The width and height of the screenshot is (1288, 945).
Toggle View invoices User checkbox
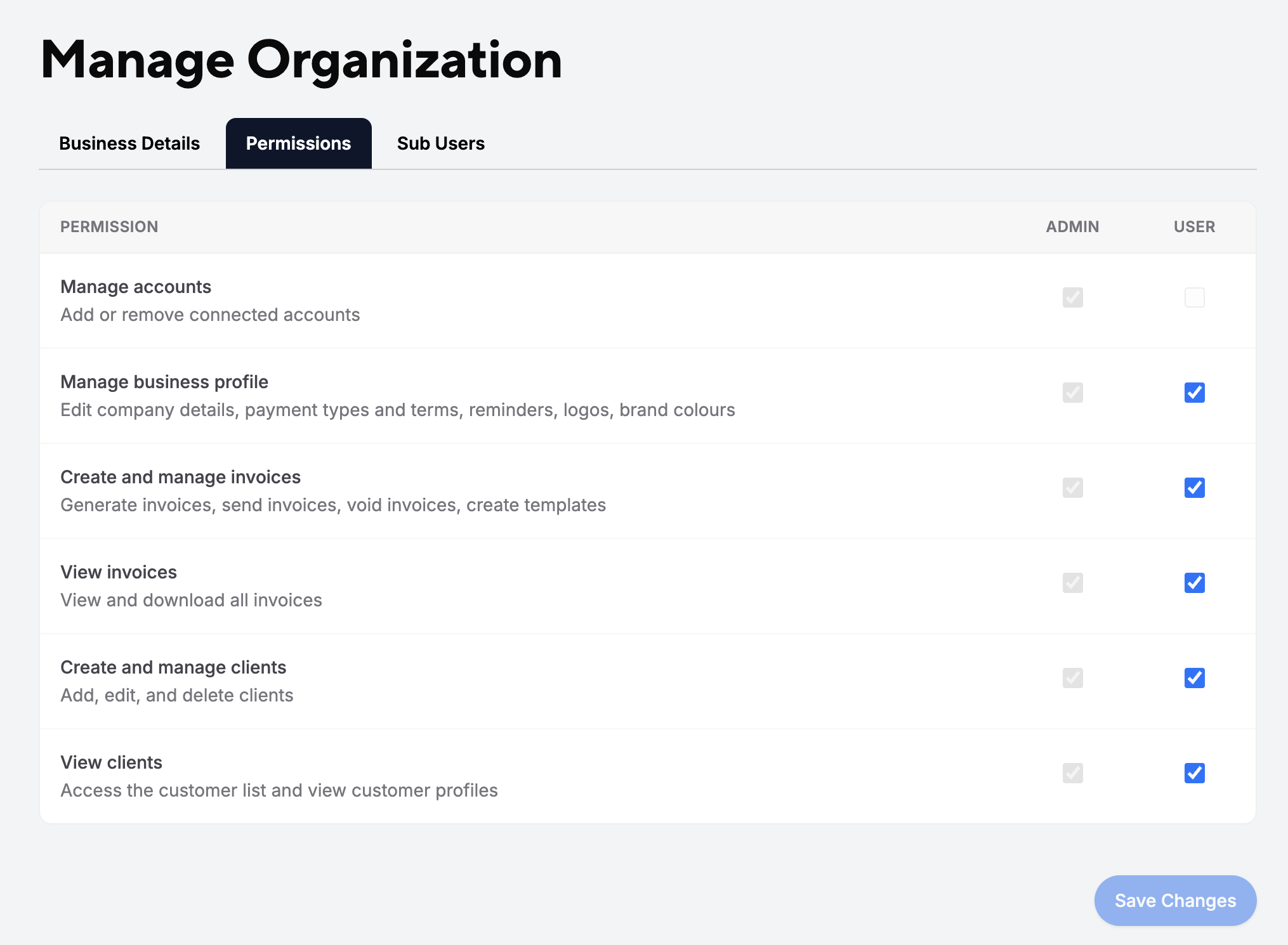point(1194,583)
